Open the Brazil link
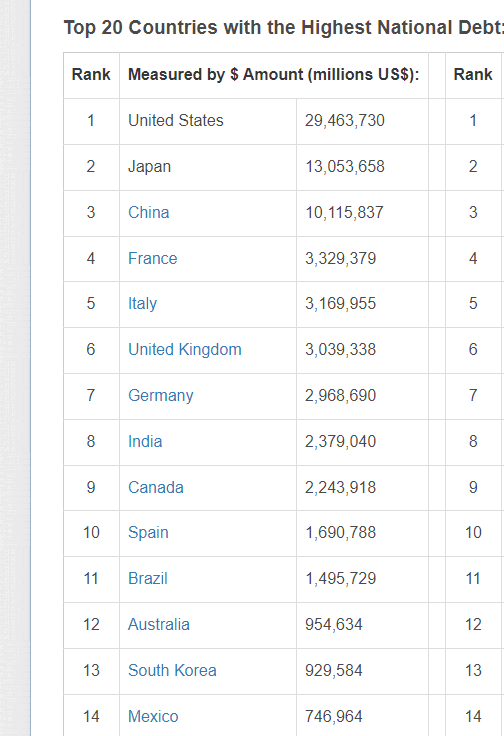The image size is (504, 736). click(x=148, y=579)
